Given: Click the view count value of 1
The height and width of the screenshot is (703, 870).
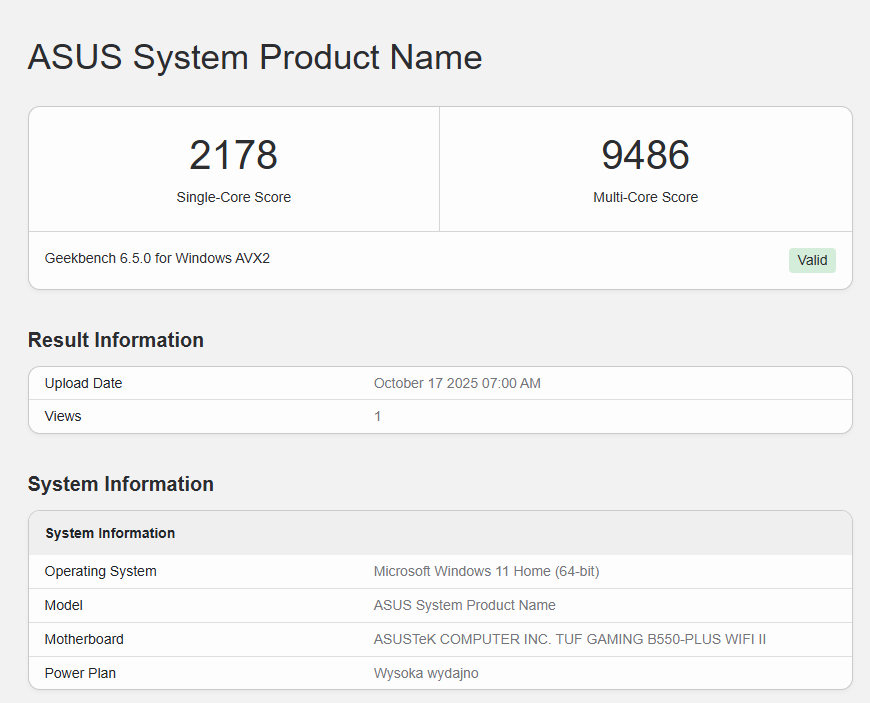Looking at the screenshot, I should pyautogui.click(x=378, y=416).
